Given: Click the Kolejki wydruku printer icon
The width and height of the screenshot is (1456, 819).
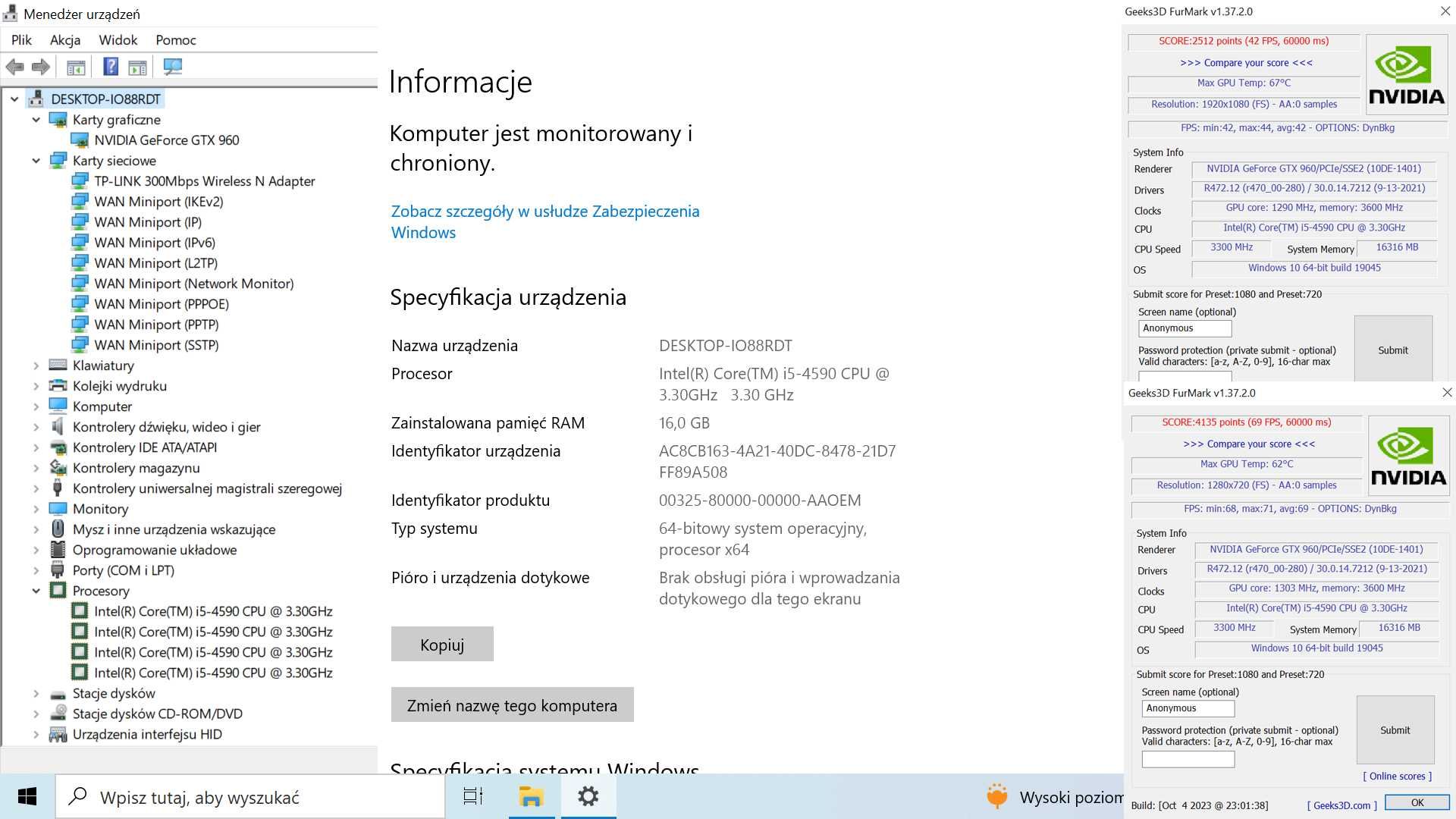Looking at the screenshot, I should tap(58, 386).
